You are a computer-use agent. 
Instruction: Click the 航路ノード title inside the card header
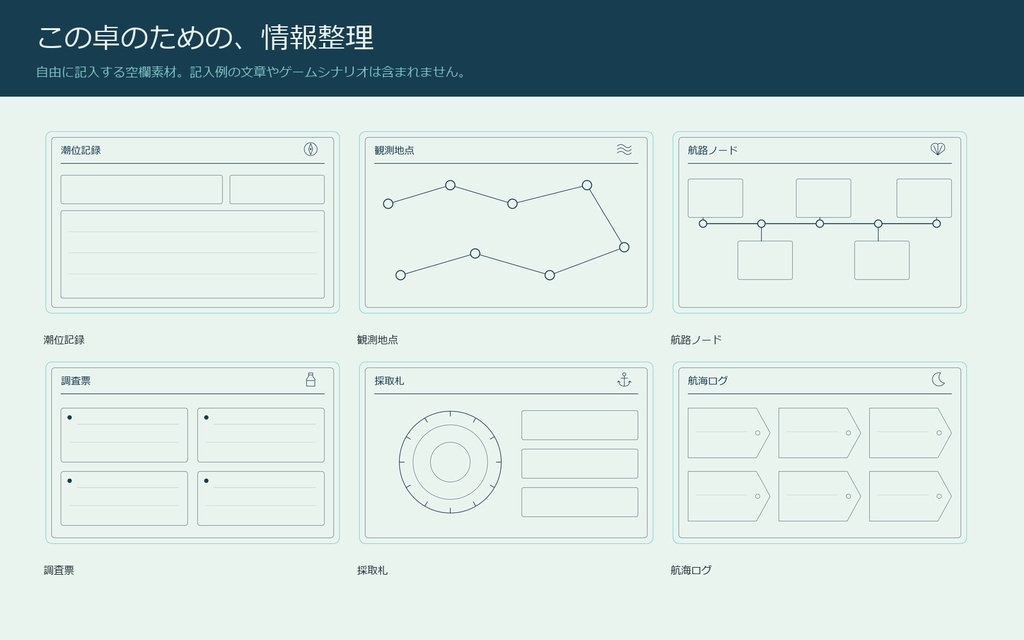click(712, 150)
